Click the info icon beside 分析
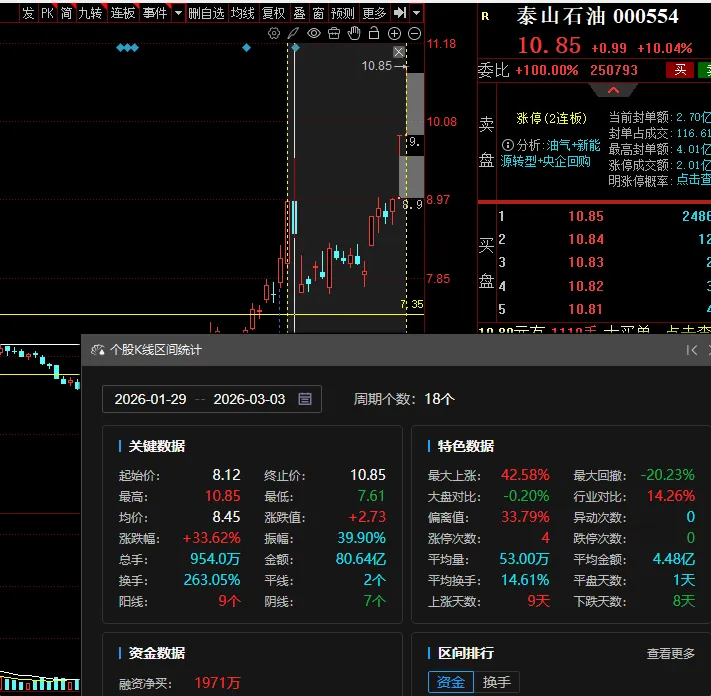Image resolution: width=711 pixels, height=696 pixels. click(x=508, y=145)
